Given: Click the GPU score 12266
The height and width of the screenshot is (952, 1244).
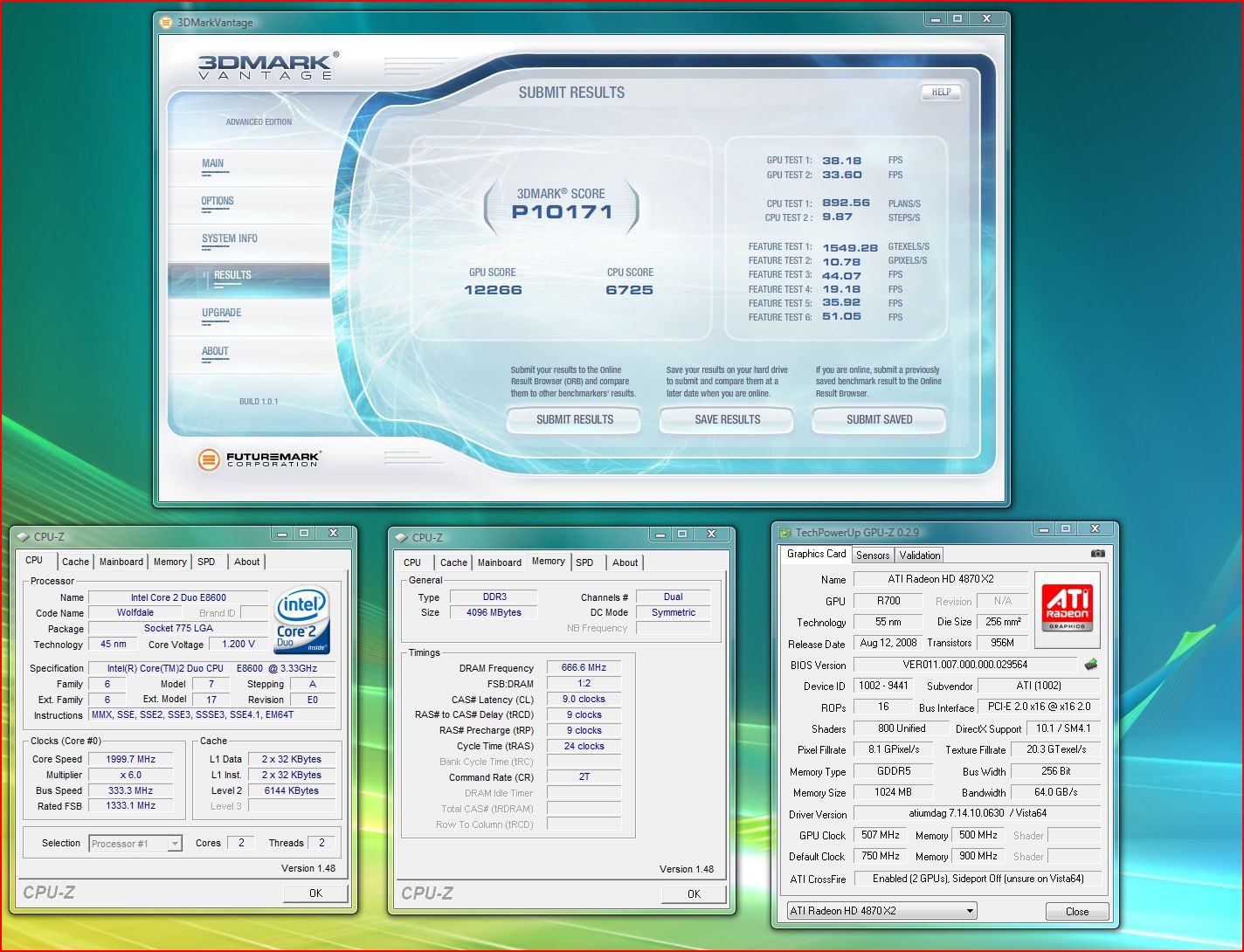Looking at the screenshot, I should (x=493, y=290).
